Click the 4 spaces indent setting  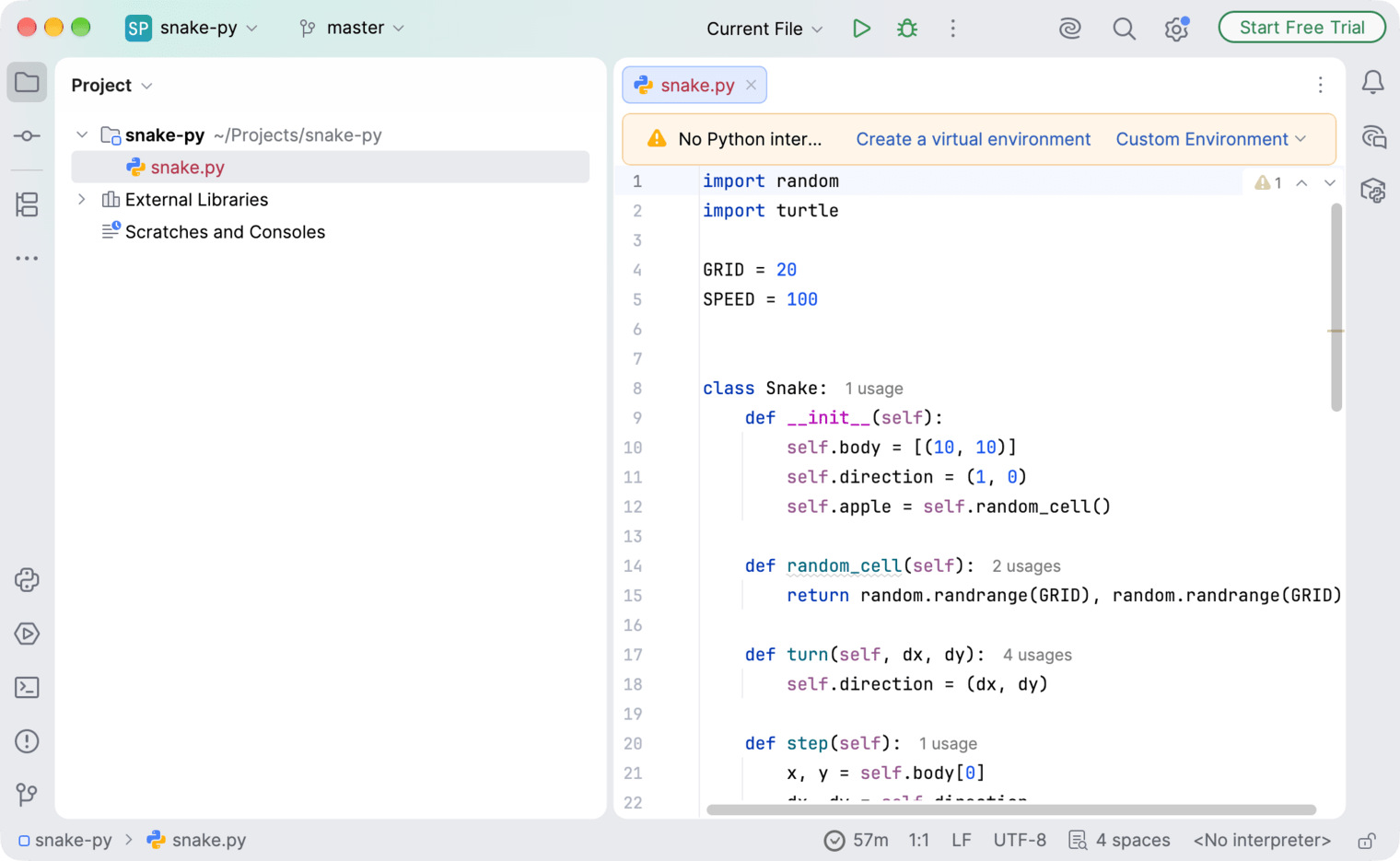(x=1119, y=840)
